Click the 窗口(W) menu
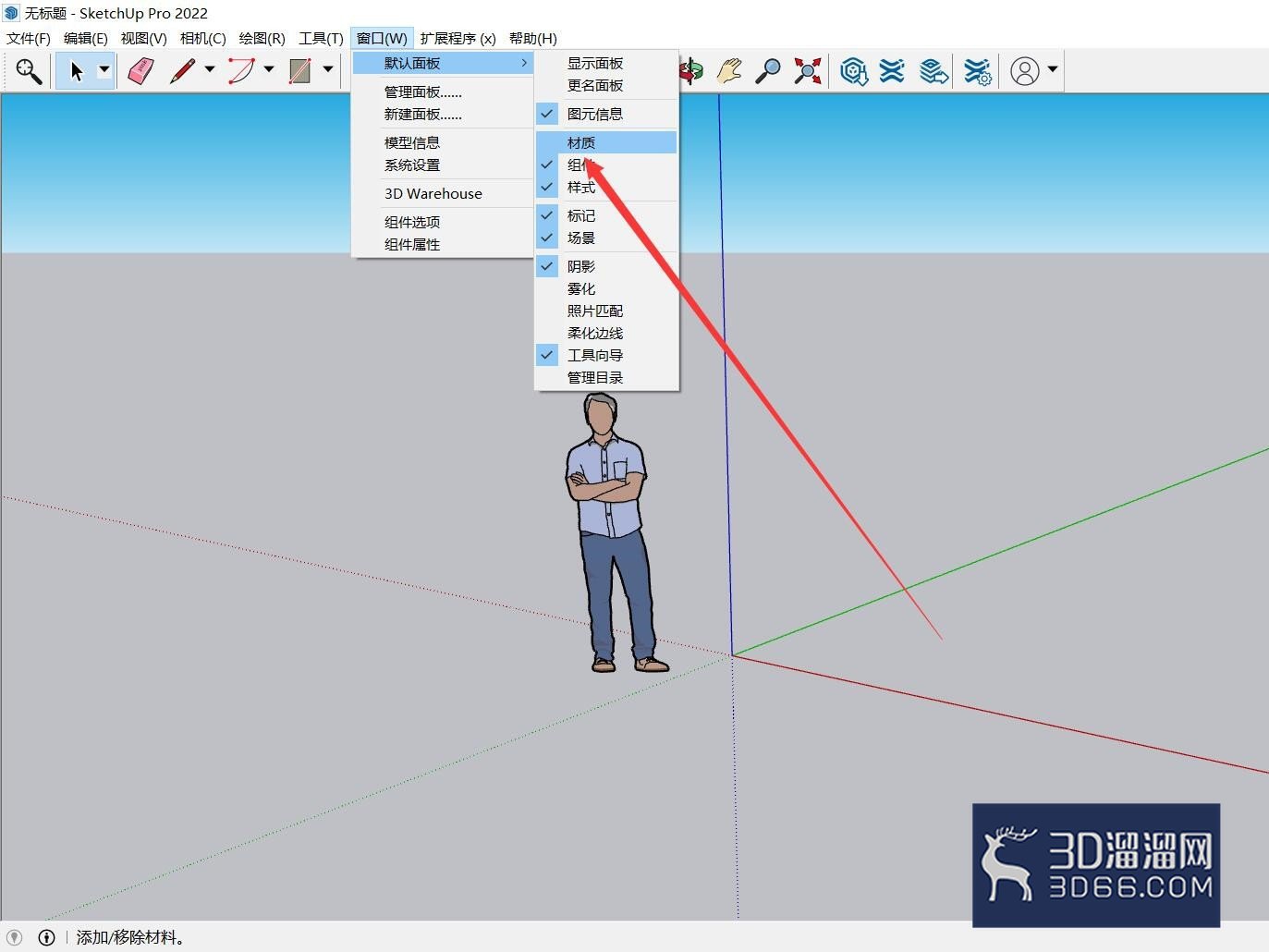This screenshot has width=1269, height=952. coord(382,38)
